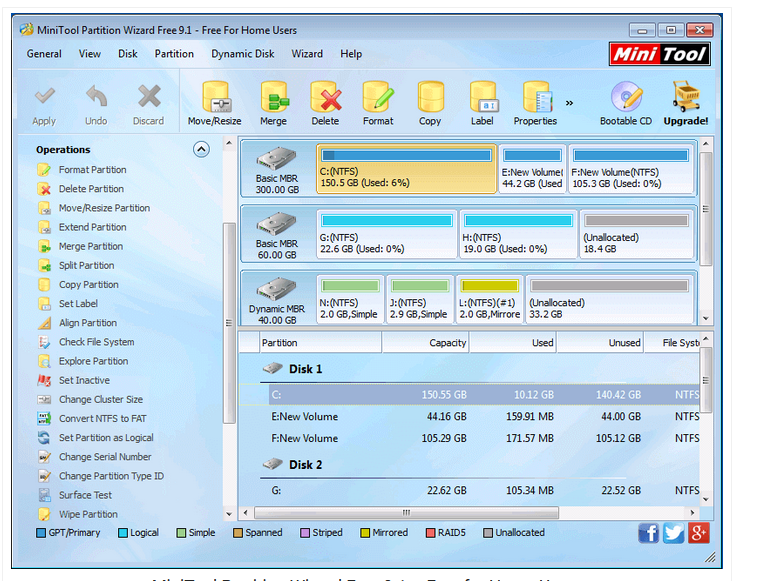The image size is (763, 581).
Task: Sort by the Unused column header
Action: 600,343
